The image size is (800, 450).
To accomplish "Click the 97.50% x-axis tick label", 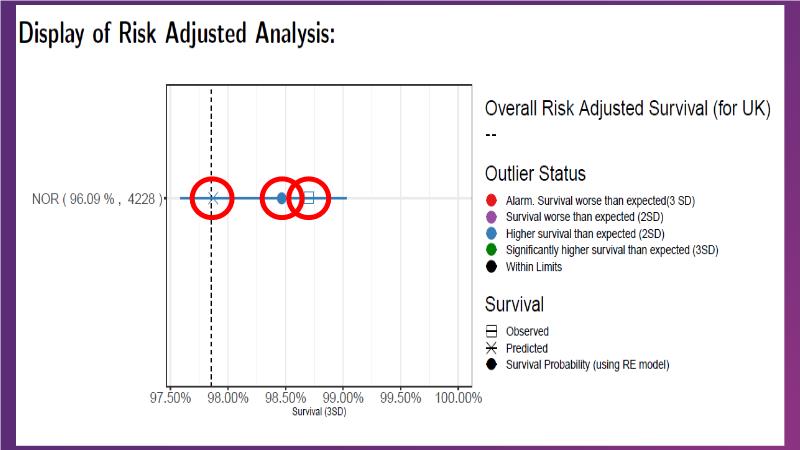I will 171,397.
